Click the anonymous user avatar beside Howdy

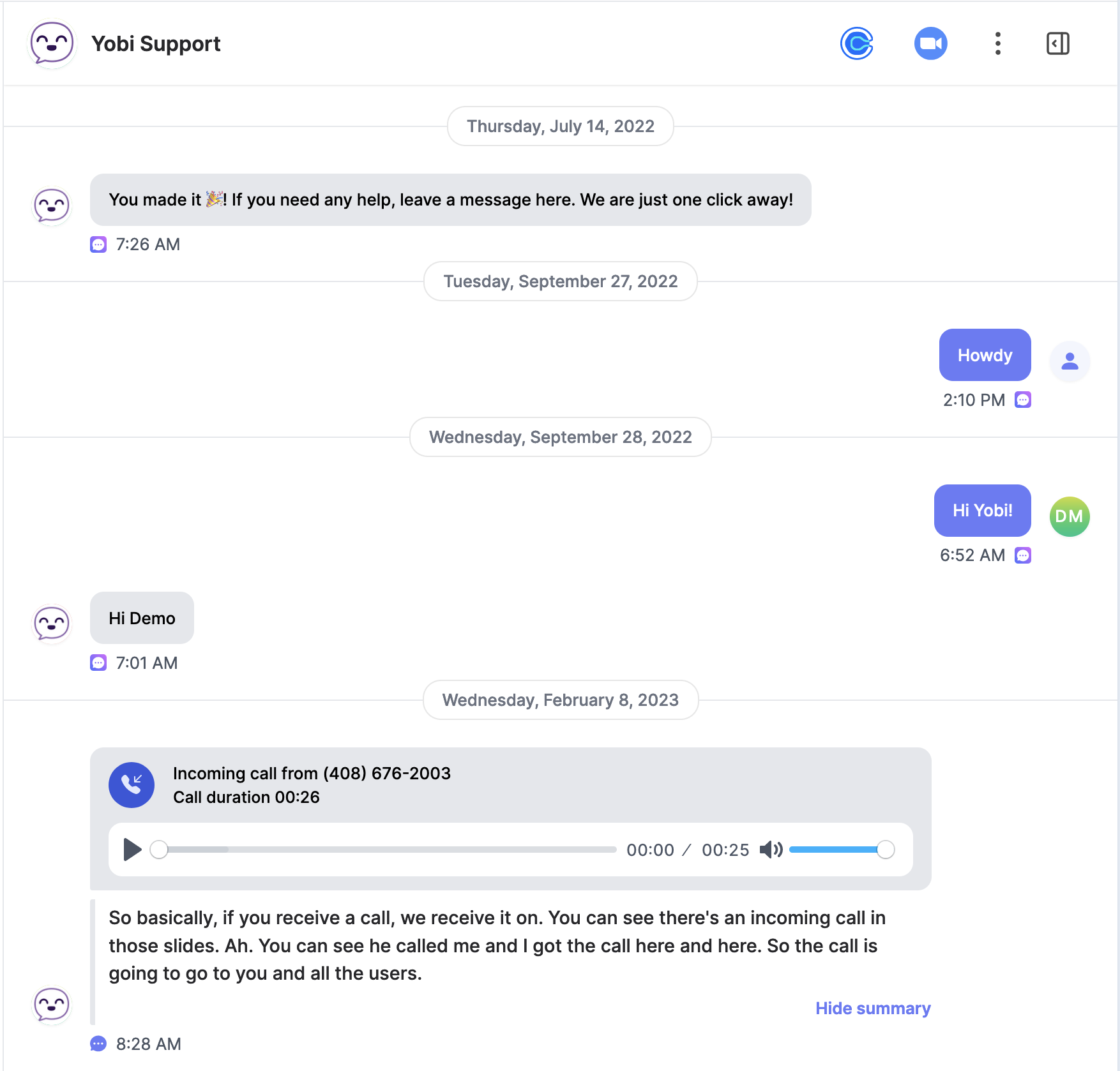point(1070,361)
